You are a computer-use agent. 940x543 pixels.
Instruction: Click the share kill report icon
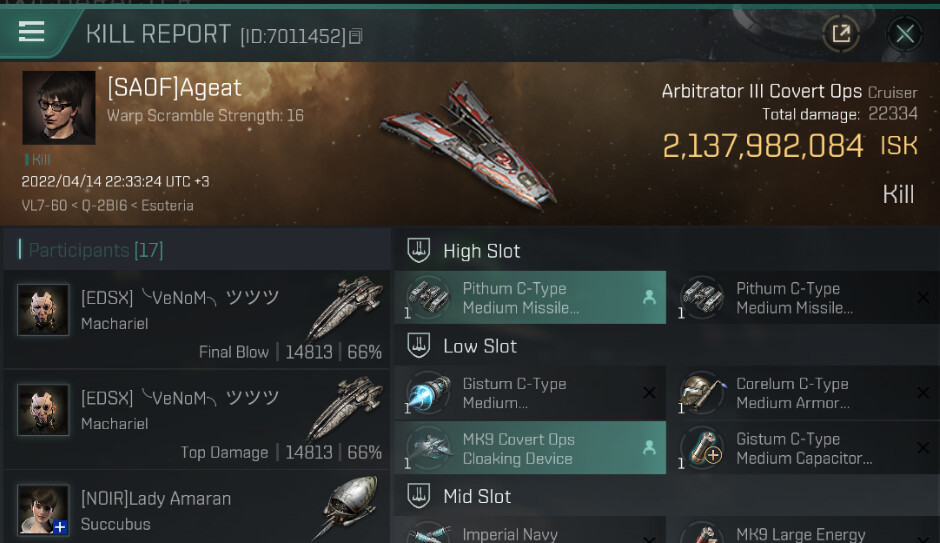pyautogui.click(x=841, y=34)
